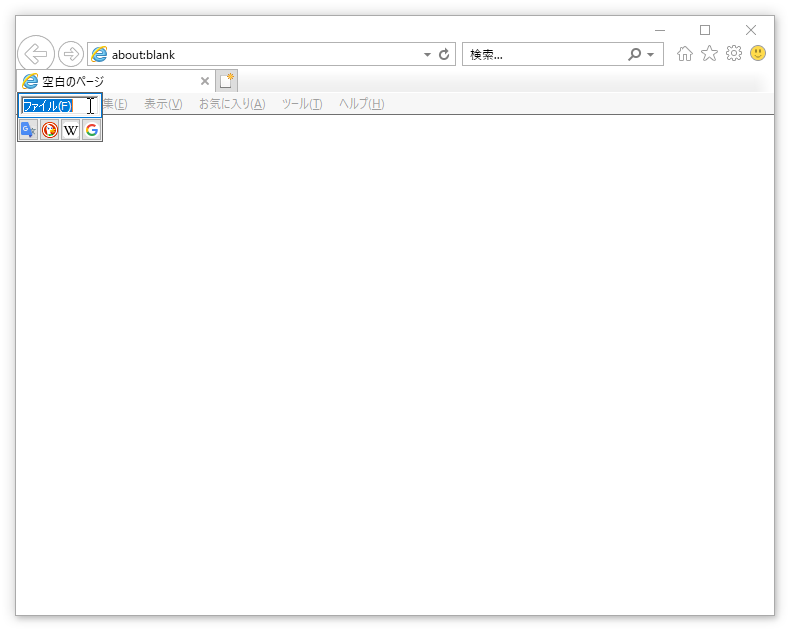The width and height of the screenshot is (790, 630).
Task: Open the 表示(V) menu
Action: 163,104
